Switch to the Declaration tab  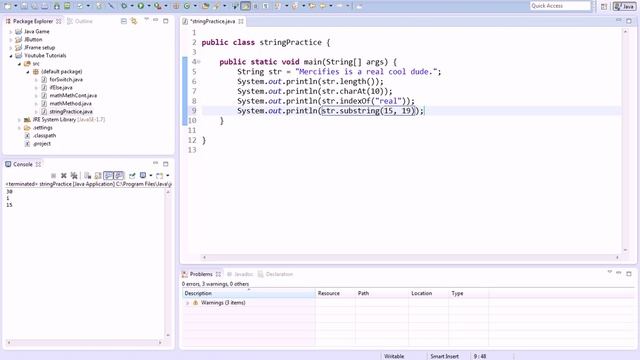(276, 274)
